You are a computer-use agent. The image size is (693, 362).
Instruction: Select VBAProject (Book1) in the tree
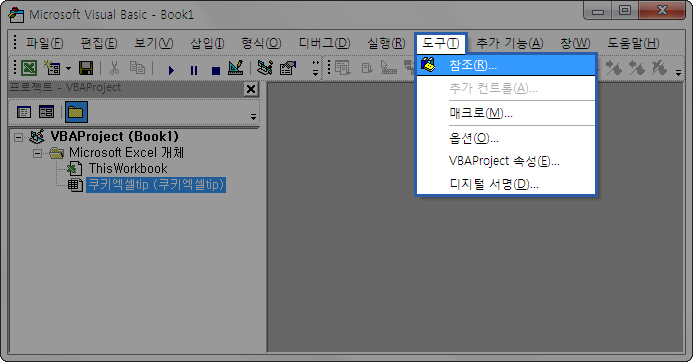(x=114, y=137)
